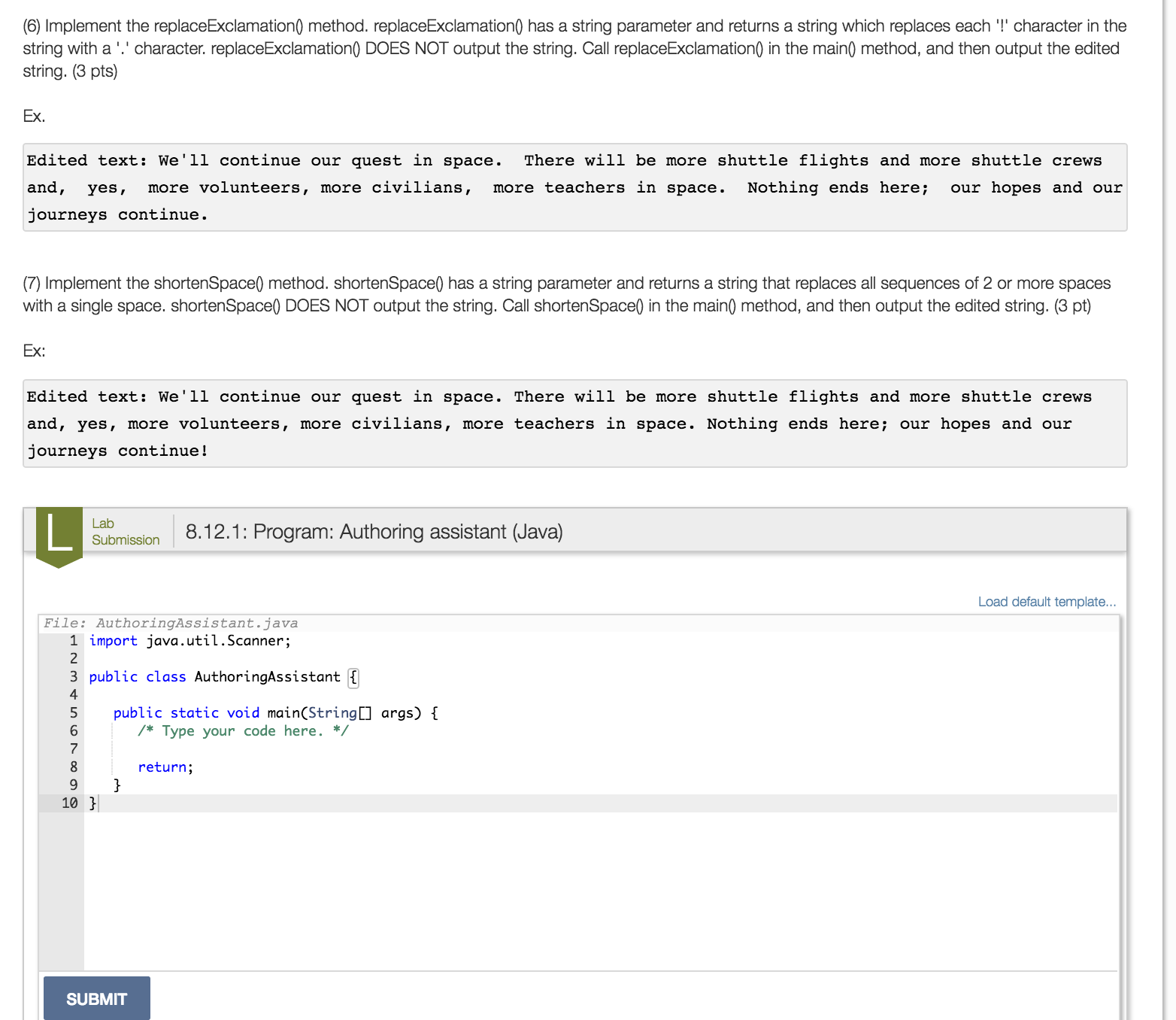The height and width of the screenshot is (1020, 1176).
Task: Select the question (6) instruction text
Action: [x=571, y=48]
